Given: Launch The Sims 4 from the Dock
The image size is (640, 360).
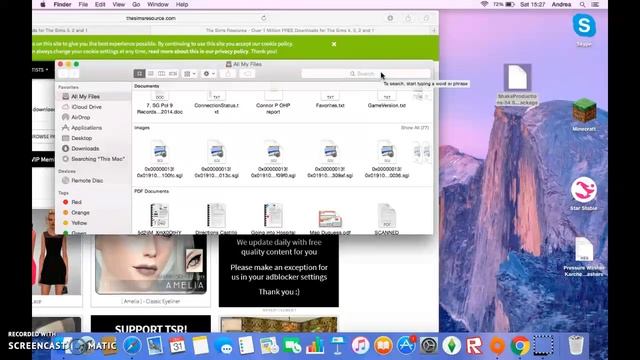Looking at the screenshot, I should point(451,346).
